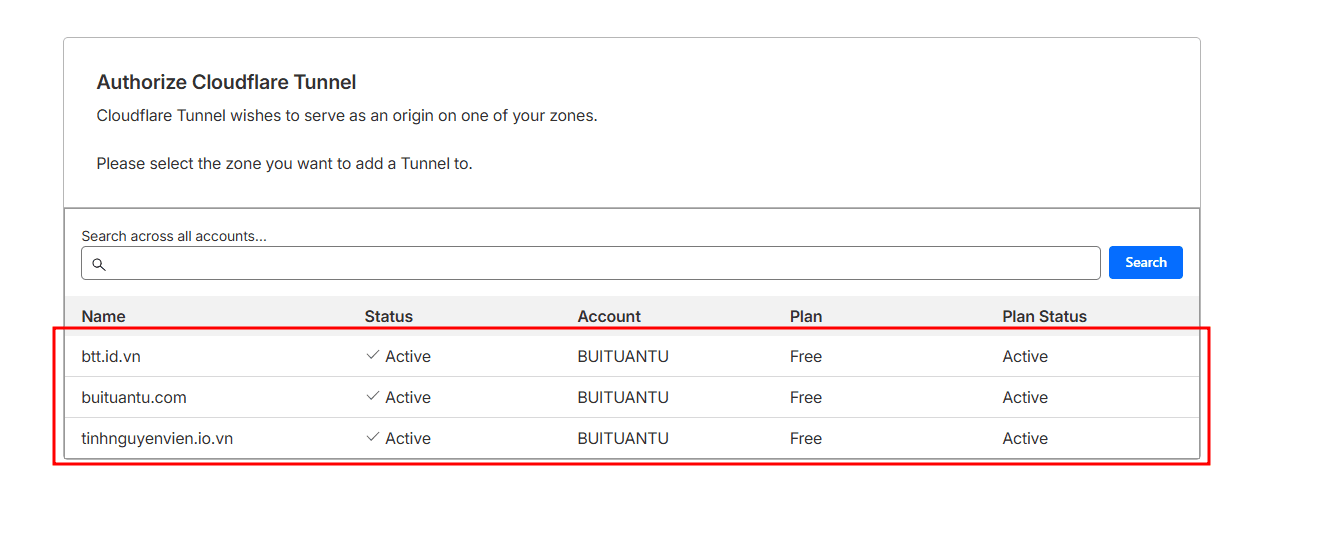The height and width of the screenshot is (557, 1317).
Task: Click the Name column header
Action: click(103, 316)
